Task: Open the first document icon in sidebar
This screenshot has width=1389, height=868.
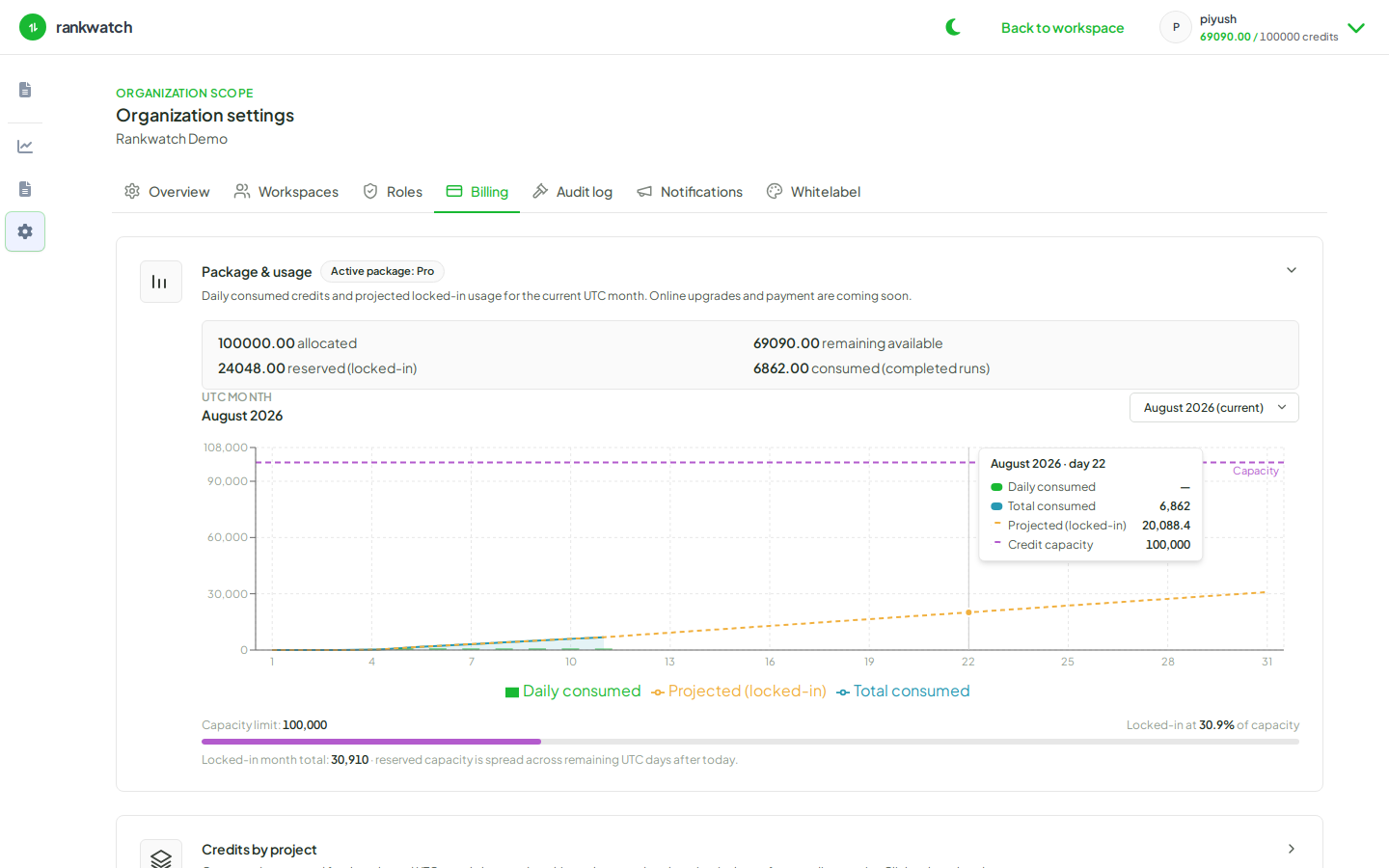Action: [x=25, y=90]
